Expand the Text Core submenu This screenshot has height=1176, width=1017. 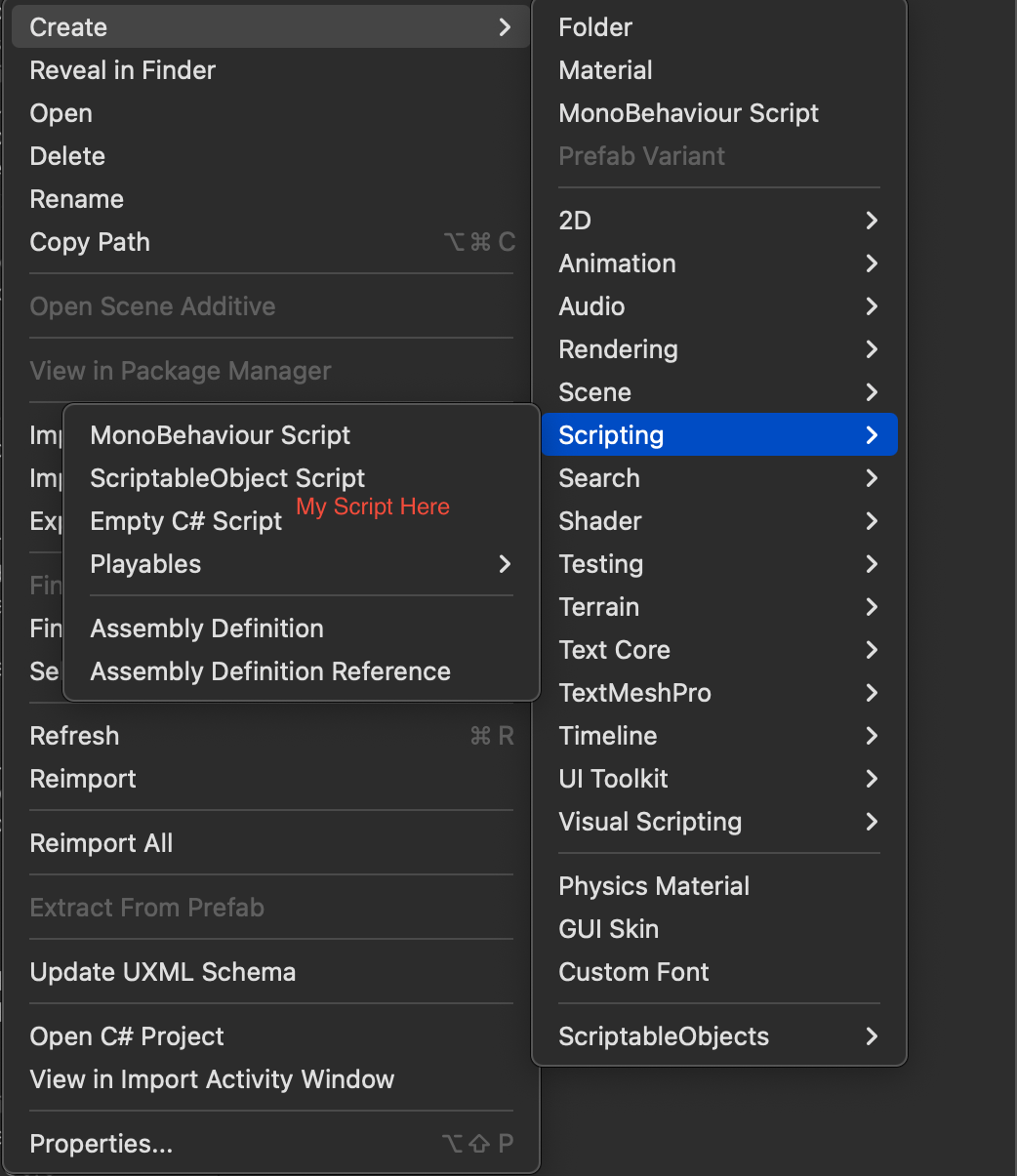tap(719, 650)
